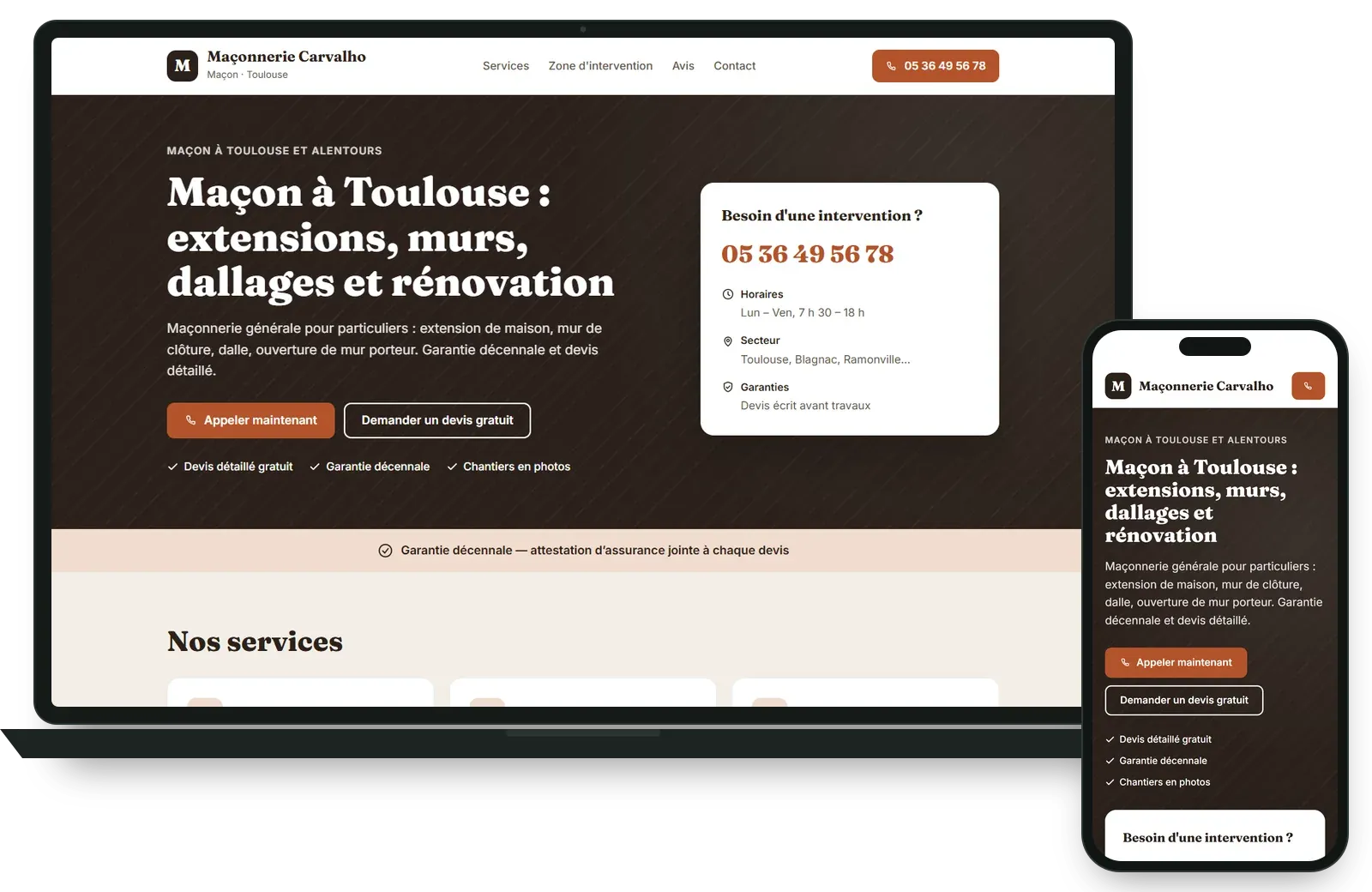Image resolution: width=1372 pixels, height=892 pixels.
Task: Click the 05 36 49 56 78 header button
Action: pyautogui.click(x=936, y=66)
